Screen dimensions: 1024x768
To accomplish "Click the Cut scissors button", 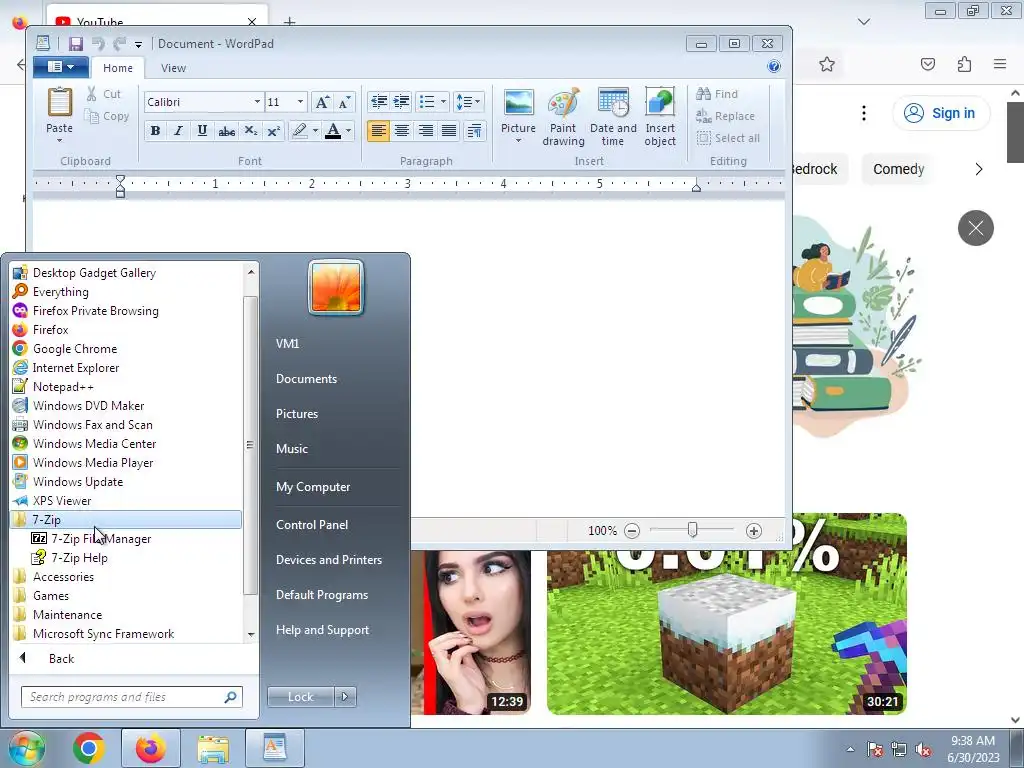I will (104, 94).
